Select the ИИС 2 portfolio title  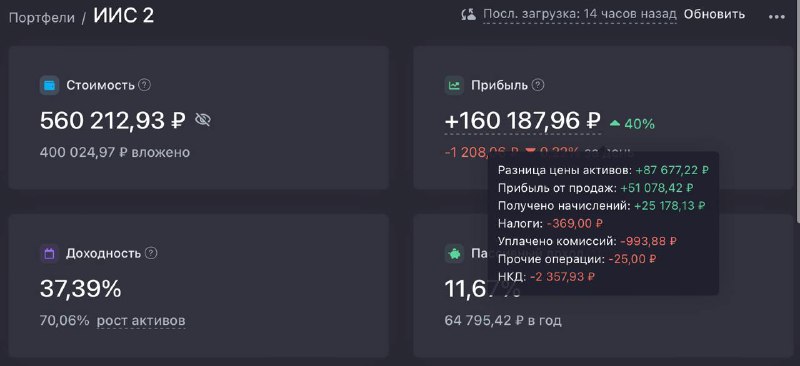click(123, 16)
